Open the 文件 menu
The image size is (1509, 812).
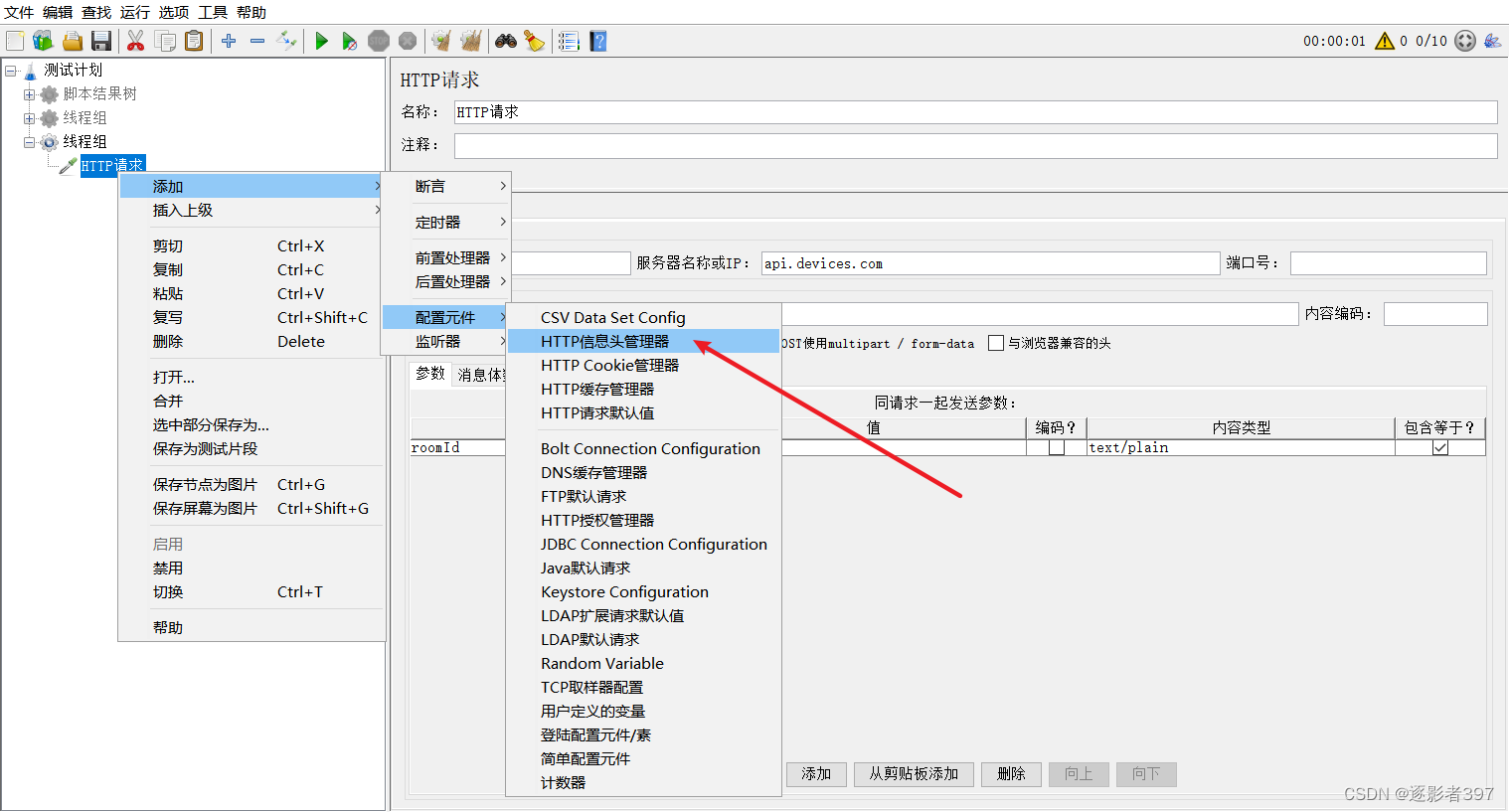click(x=19, y=12)
